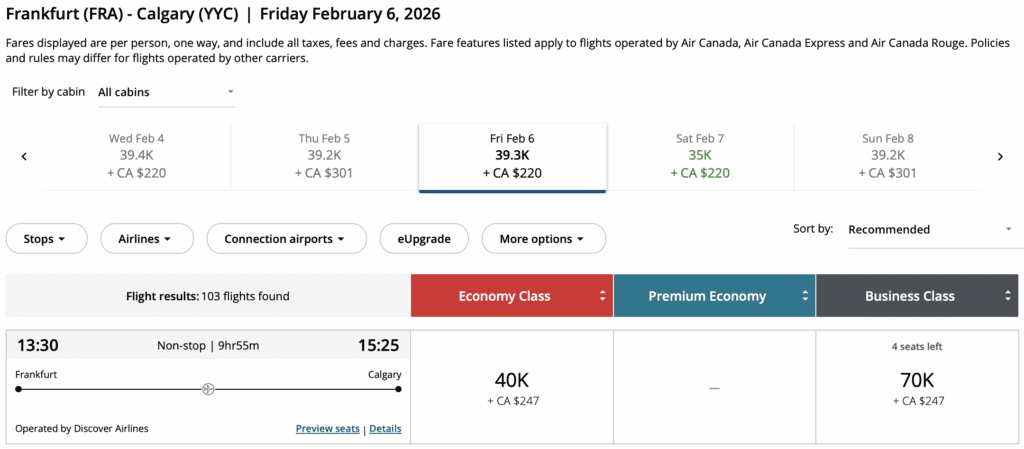Viewport: 1024px width, 449px height.
Task: Select the 70K Business Class fare
Action: click(917, 387)
